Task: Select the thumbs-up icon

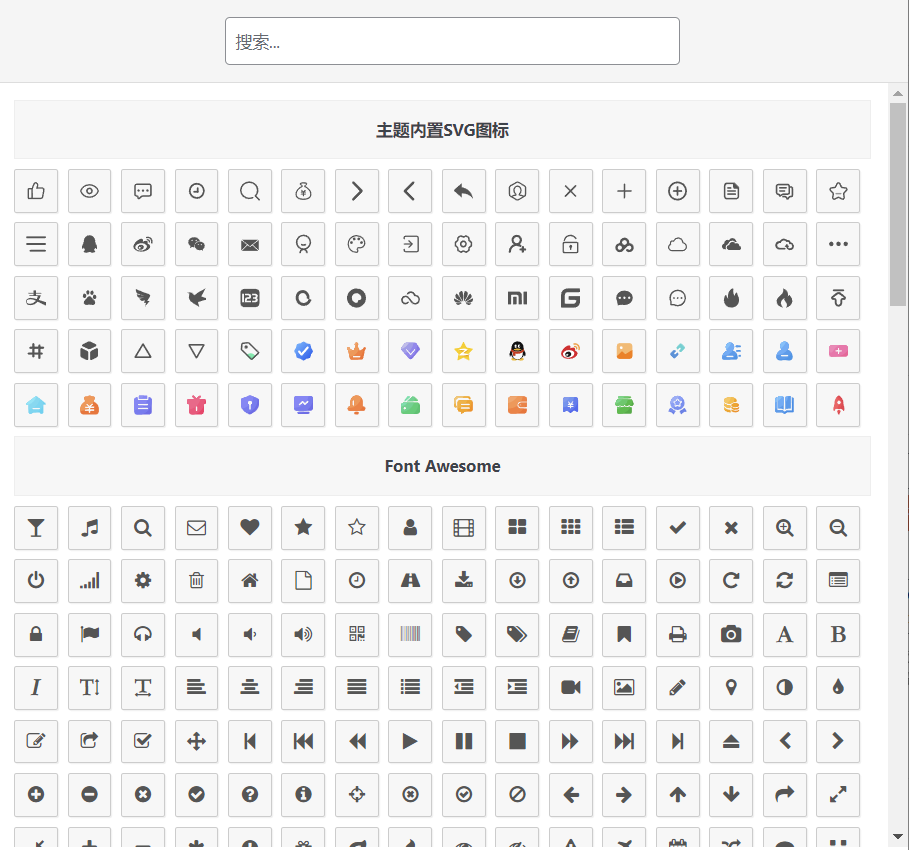Action: (36, 191)
